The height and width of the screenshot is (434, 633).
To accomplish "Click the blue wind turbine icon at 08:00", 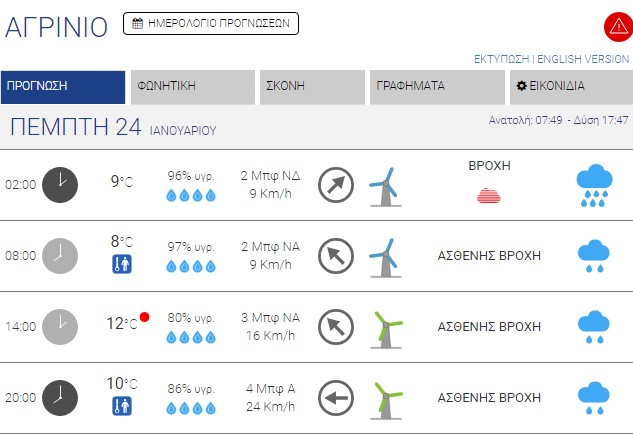I will point(386,258).
